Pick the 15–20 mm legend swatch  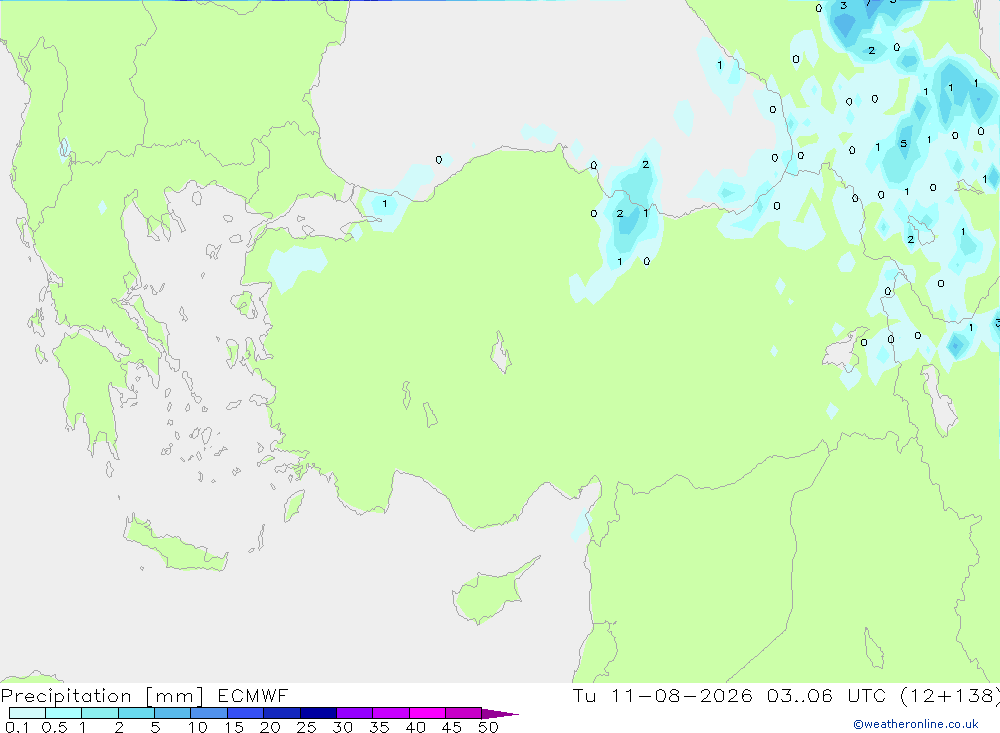[x=246, y=713]
